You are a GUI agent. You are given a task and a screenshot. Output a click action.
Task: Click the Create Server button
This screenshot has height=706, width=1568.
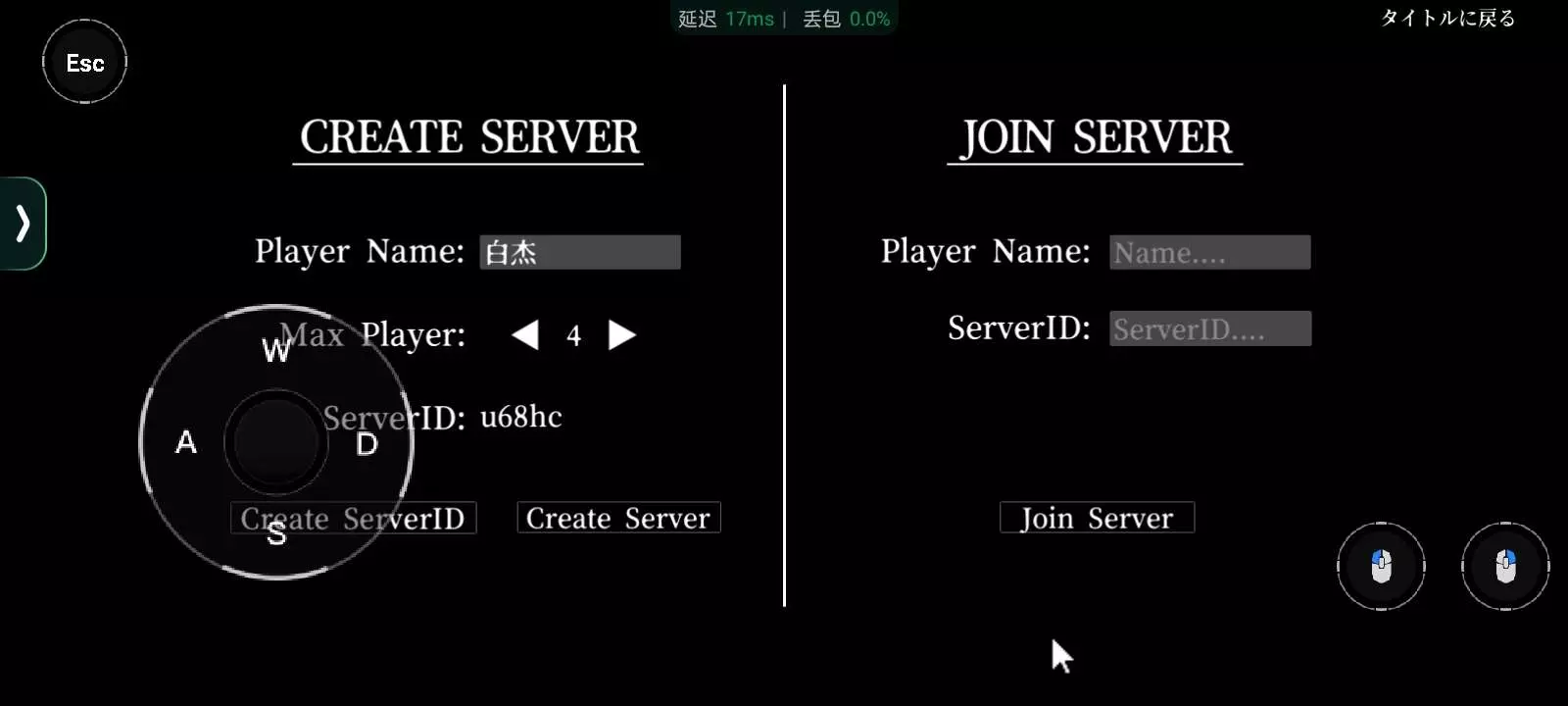[x=618, y=518]
